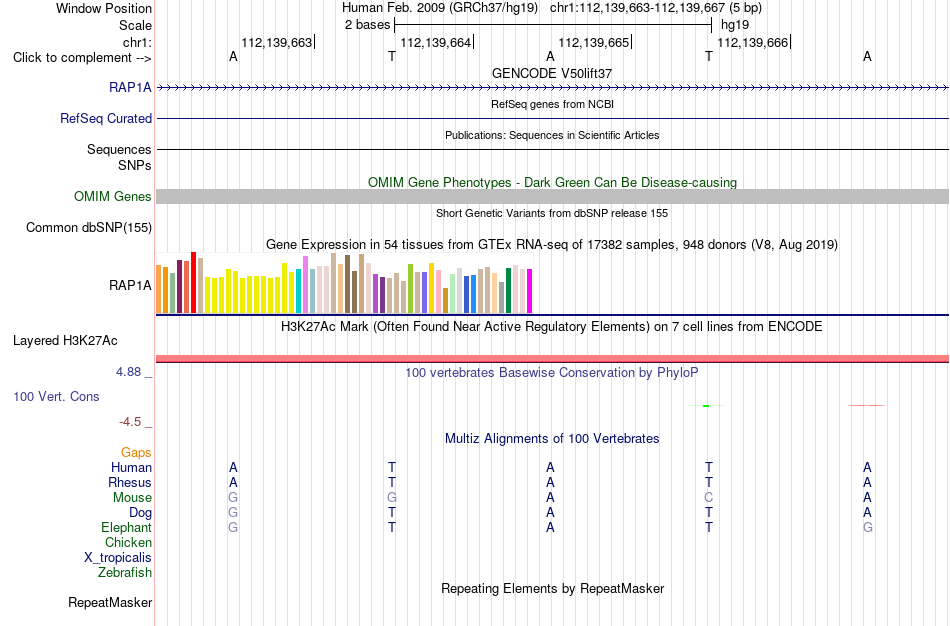950x626 pixels.
Task: Click the '2 bases' scale label
Action: tap(368, 25)
